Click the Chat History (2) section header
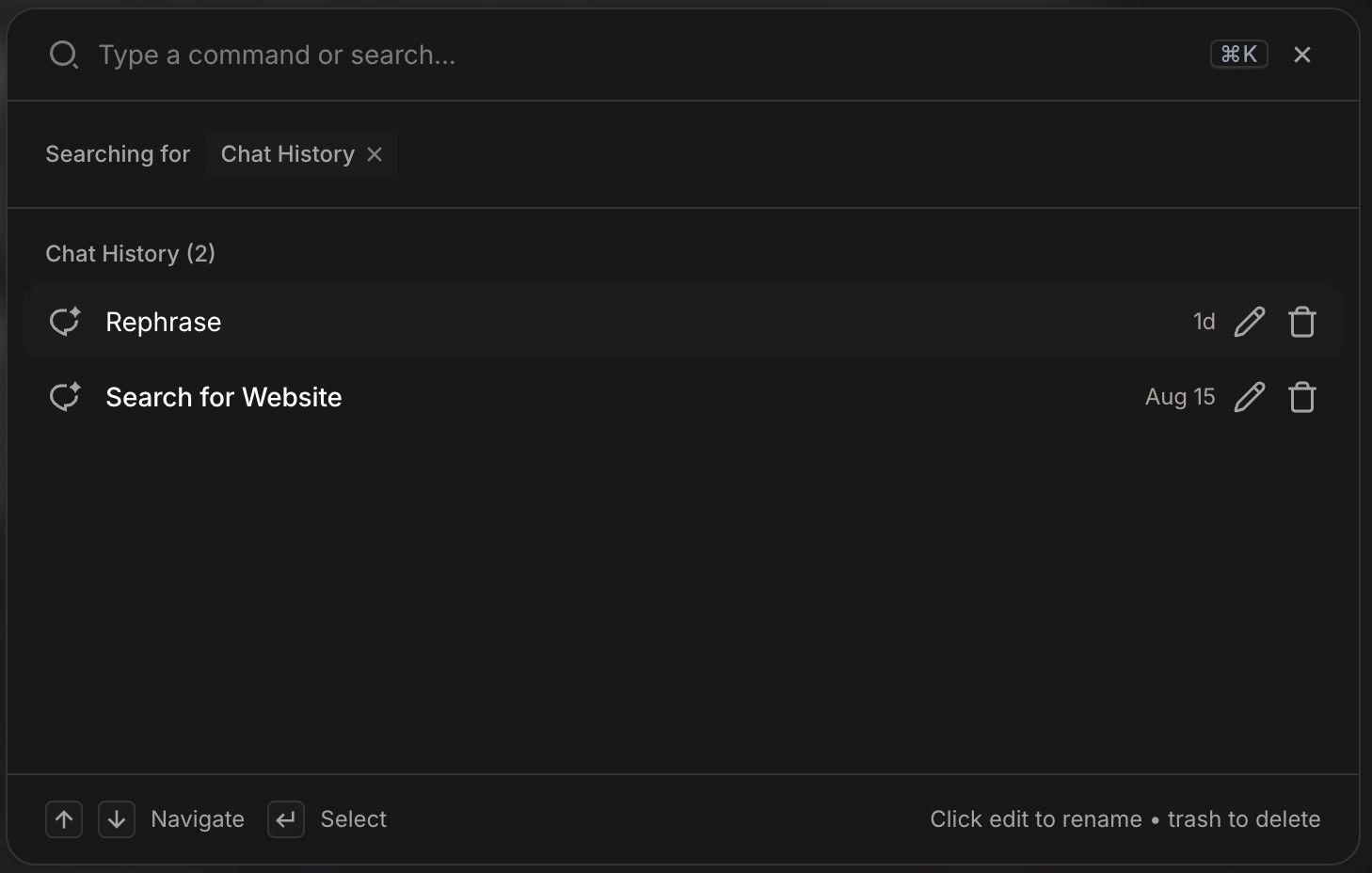 coord(131,254)
